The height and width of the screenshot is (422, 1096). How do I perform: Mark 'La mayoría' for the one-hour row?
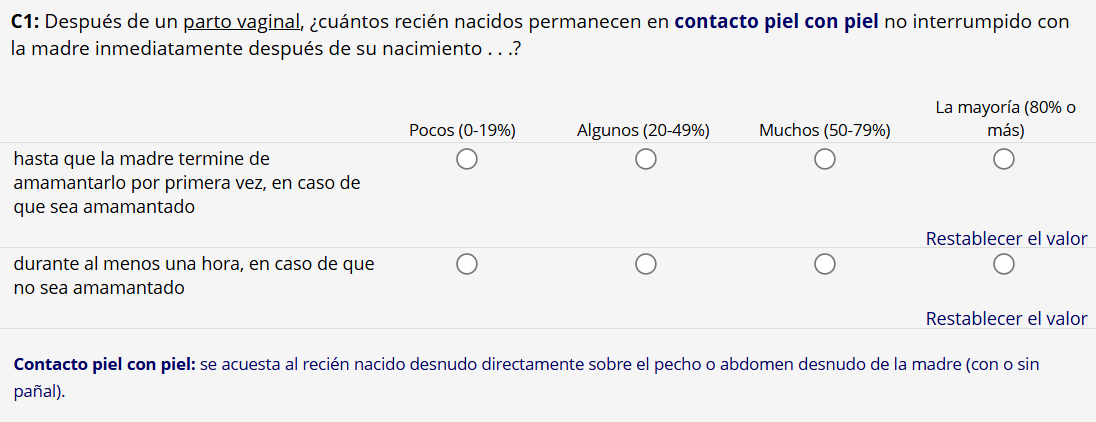pos(1004,264)
